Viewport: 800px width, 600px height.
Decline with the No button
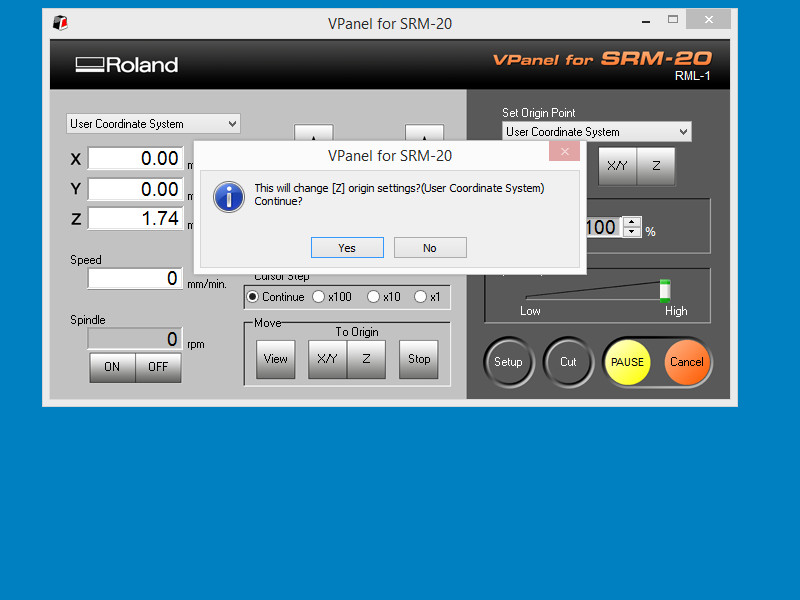[x=430, y=247]
